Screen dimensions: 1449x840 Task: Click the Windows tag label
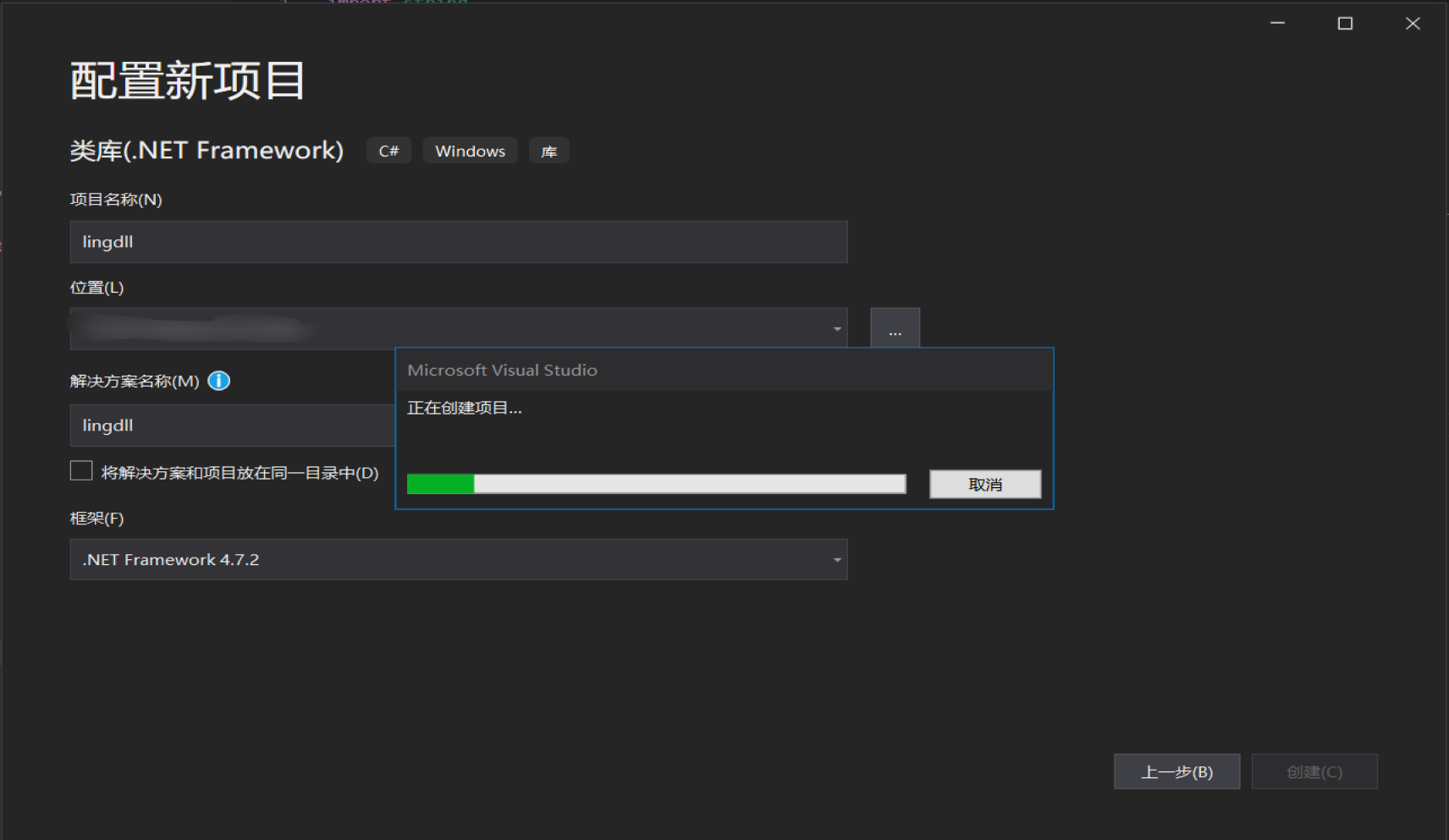(x=470, y=151)
